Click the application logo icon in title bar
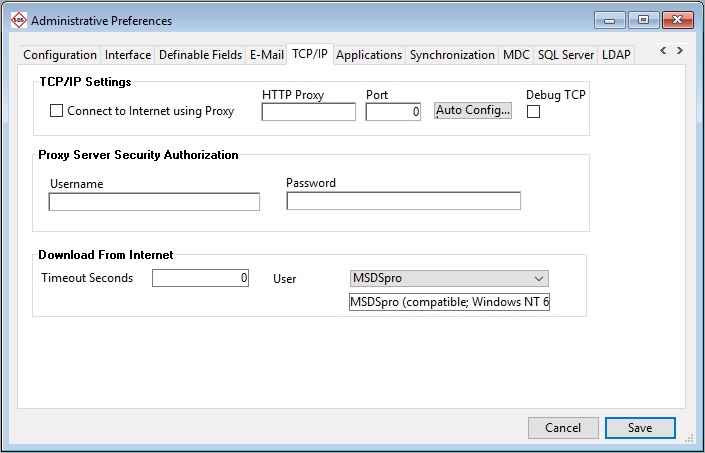705x453 pixels. pyautogui.click(x=17, y=20)
